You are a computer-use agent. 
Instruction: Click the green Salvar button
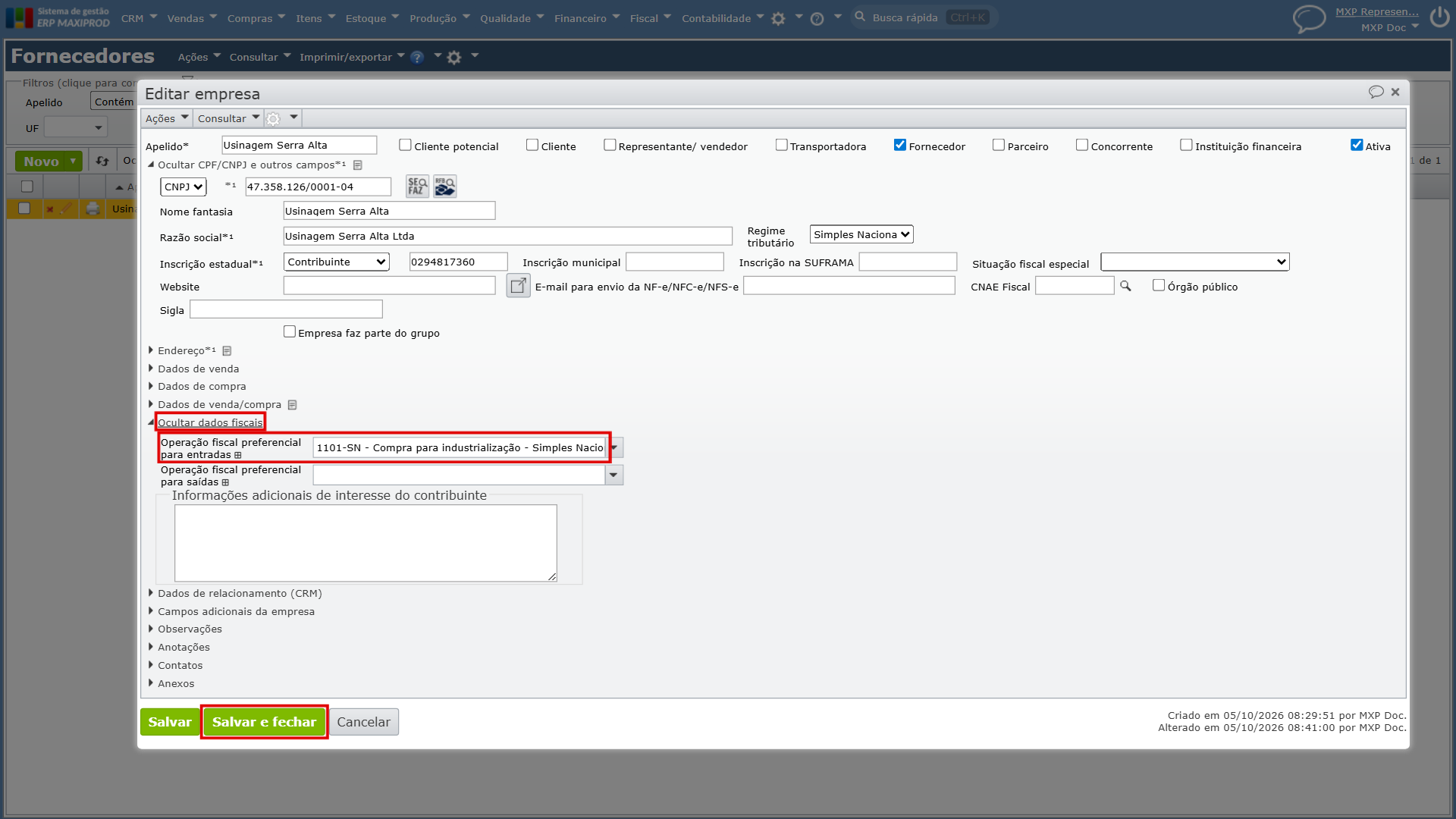[170, 722]
